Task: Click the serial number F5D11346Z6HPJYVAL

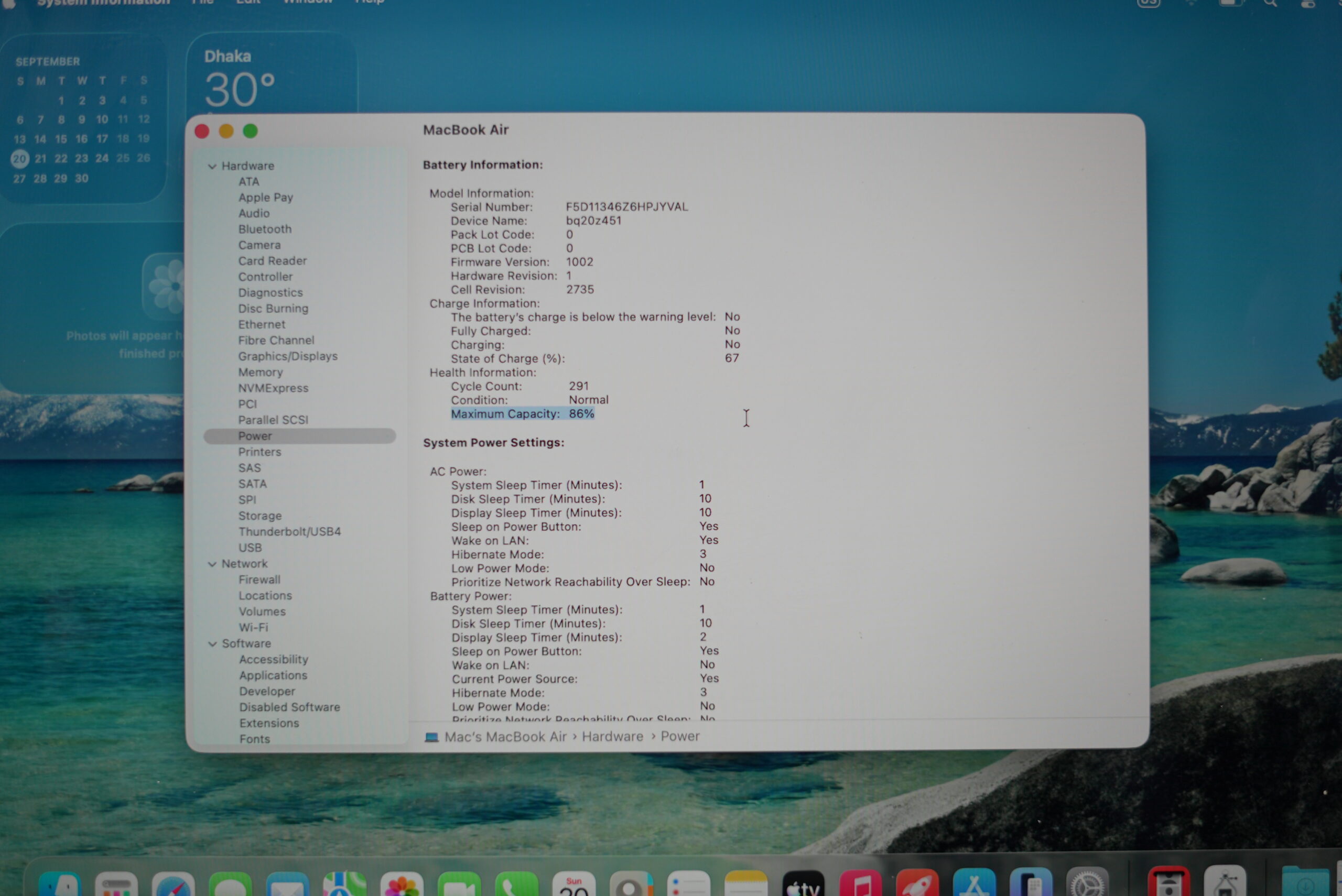Action: (x=627, y=207)
